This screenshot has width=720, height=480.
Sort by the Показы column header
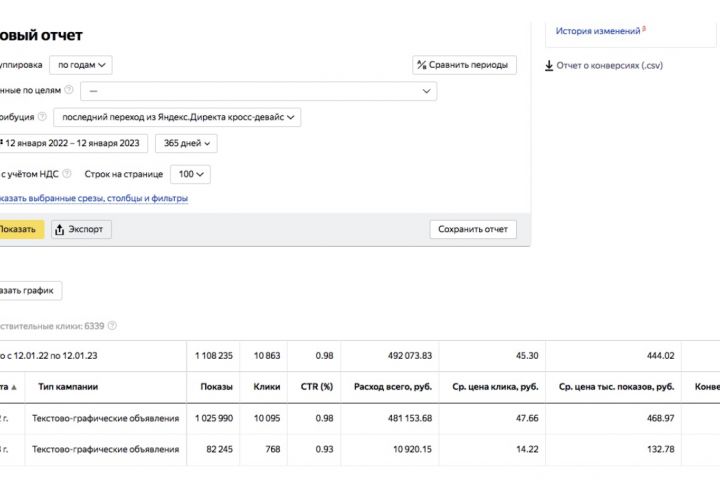tap(216, 387)
